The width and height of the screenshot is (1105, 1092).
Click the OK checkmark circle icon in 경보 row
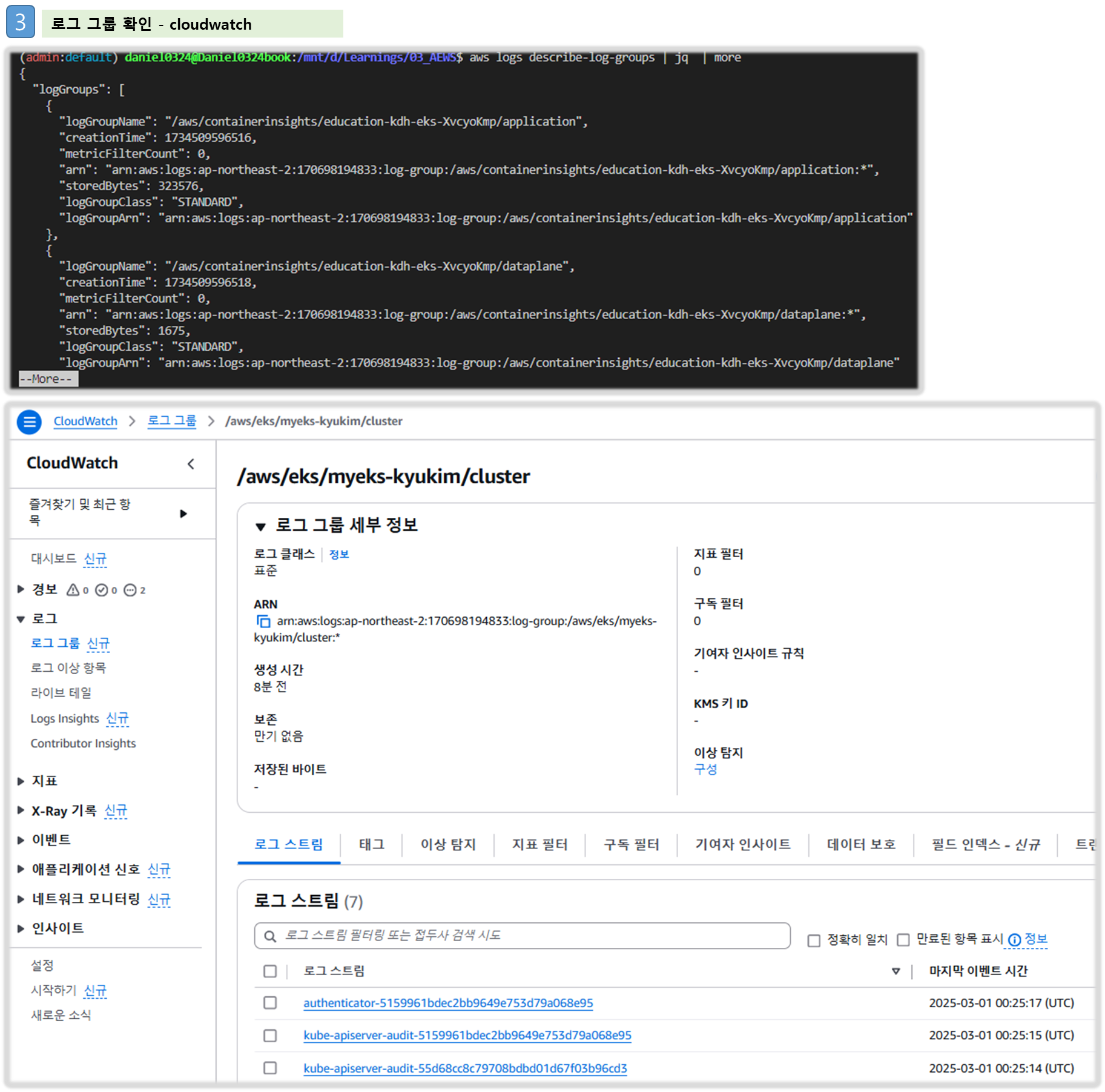click(102, 590)
